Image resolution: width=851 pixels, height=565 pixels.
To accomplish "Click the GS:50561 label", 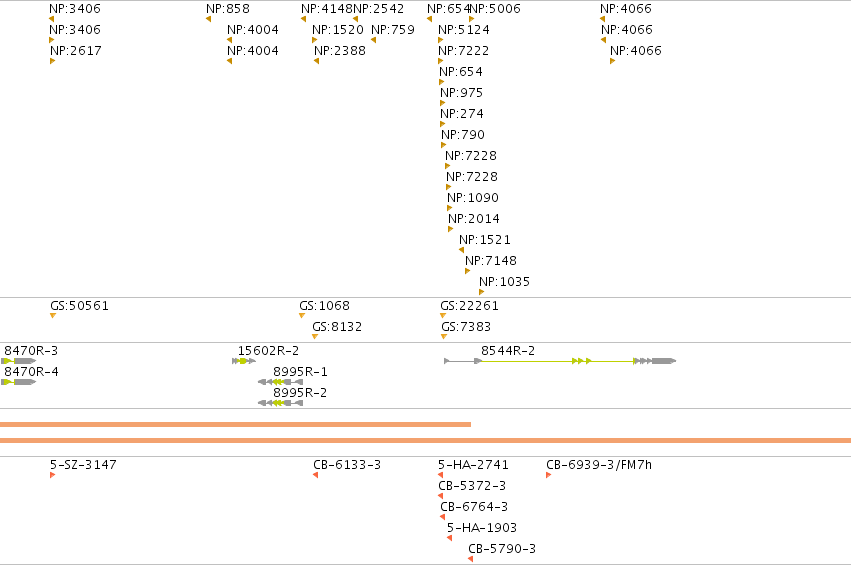I will (79, 306).
